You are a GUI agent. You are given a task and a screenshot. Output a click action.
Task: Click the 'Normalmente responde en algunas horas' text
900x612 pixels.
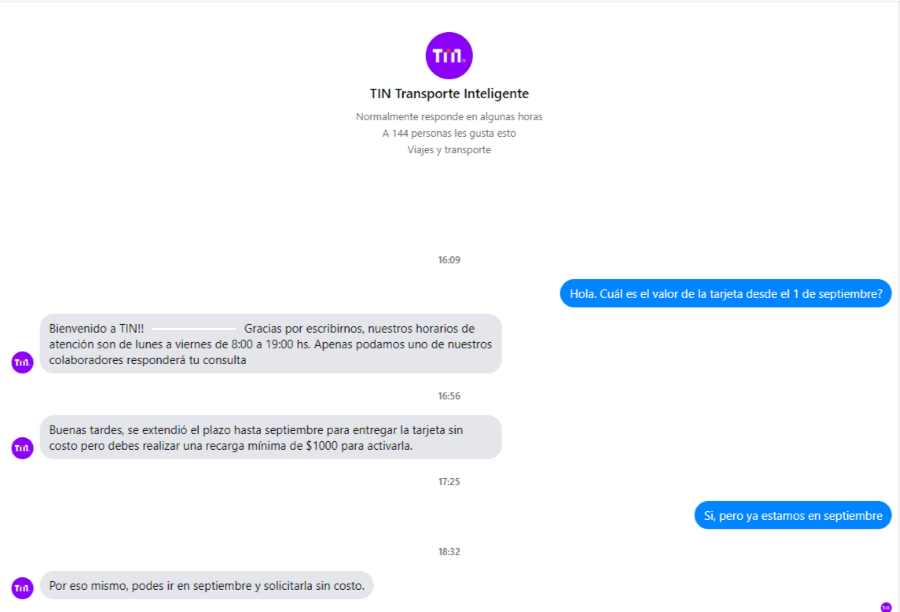point(449,117)
